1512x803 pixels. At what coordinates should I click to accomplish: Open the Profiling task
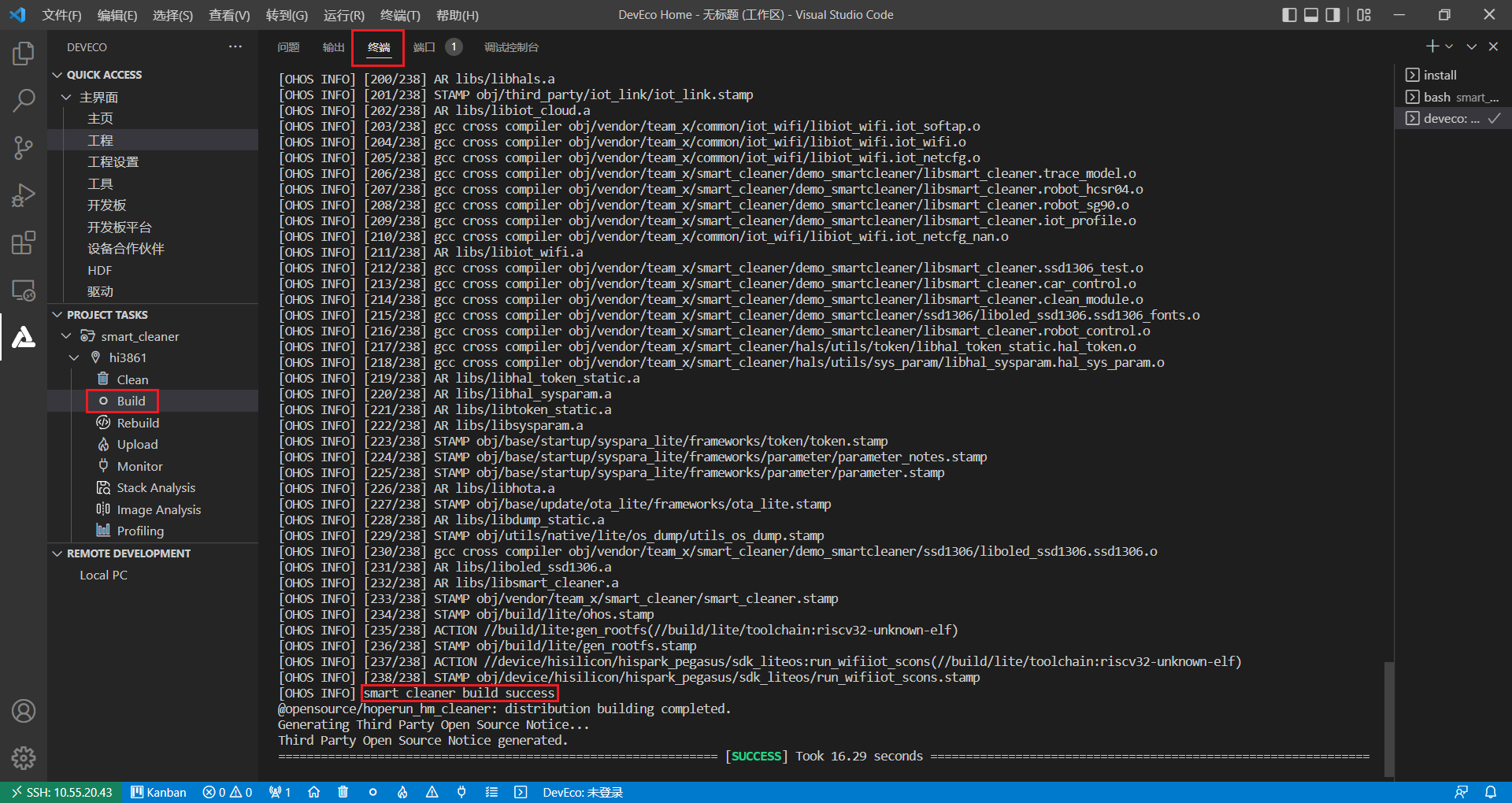click(x=140, y=531)
